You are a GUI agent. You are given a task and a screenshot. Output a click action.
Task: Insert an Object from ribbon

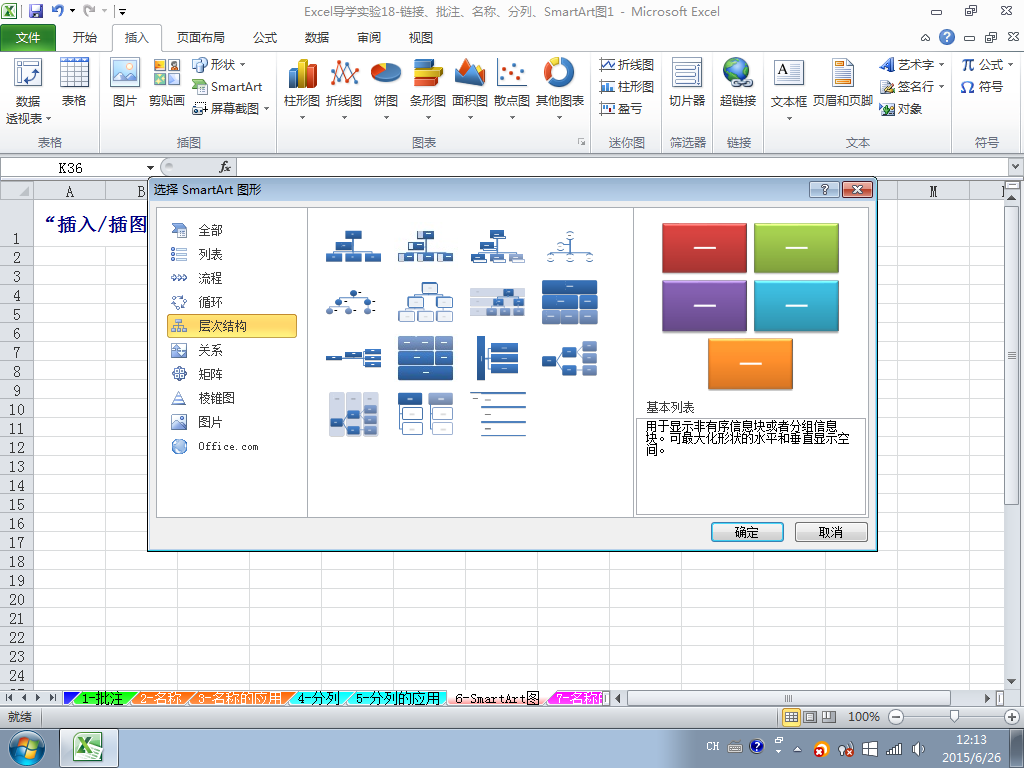(x=901, y=108)
